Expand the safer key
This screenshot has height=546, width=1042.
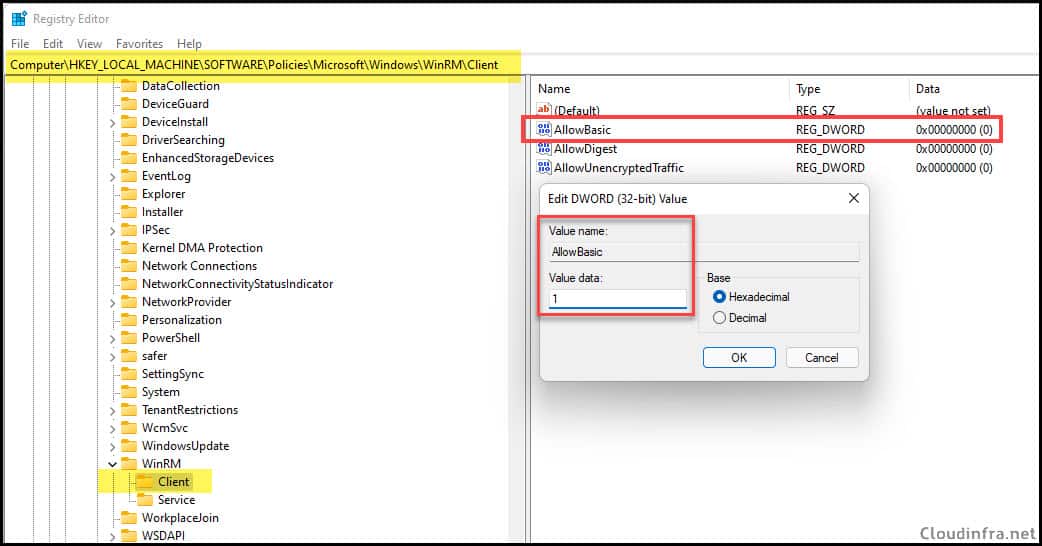112,357
